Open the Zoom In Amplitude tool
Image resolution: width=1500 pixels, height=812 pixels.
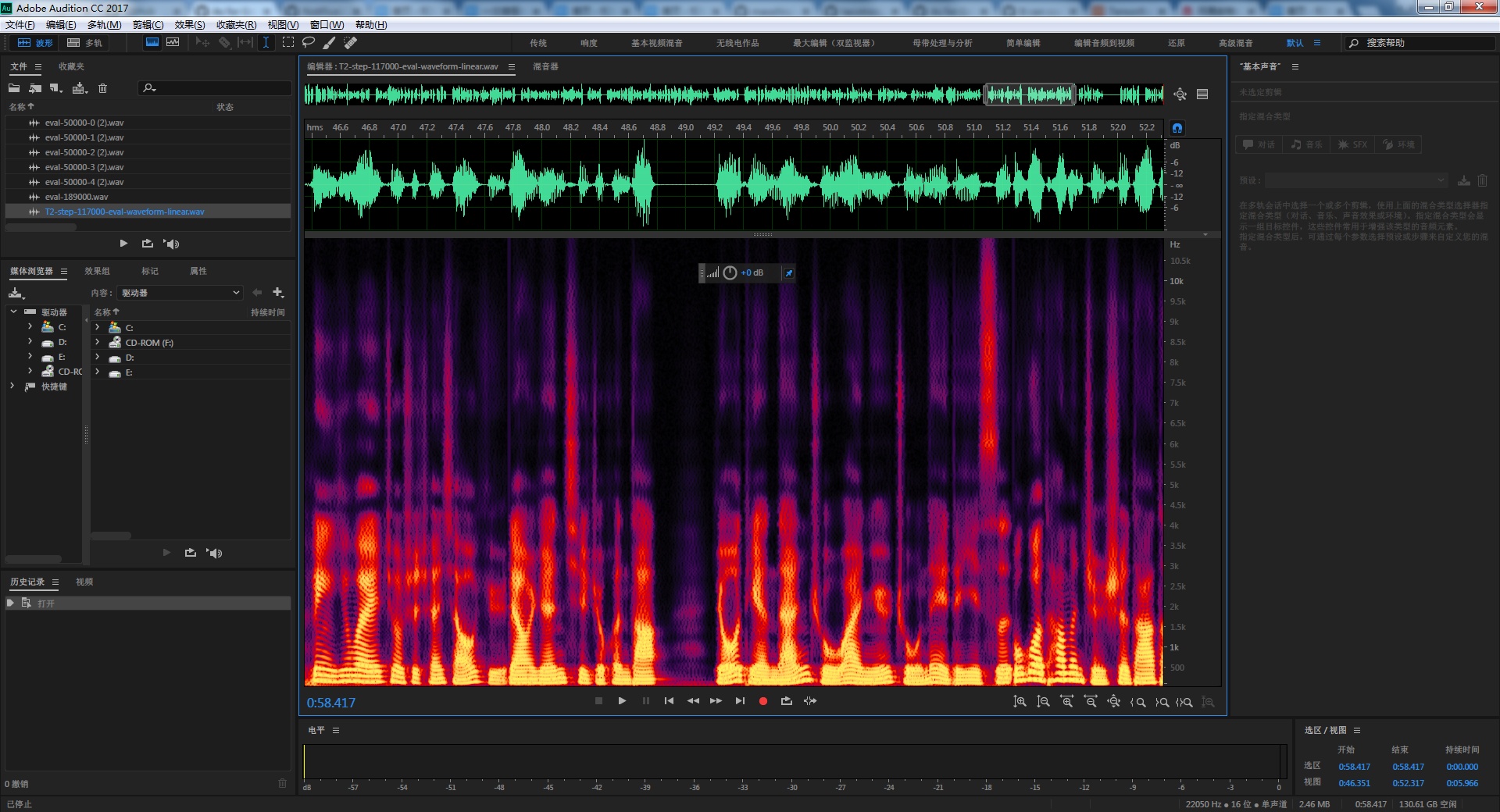tap(1020, 702)
